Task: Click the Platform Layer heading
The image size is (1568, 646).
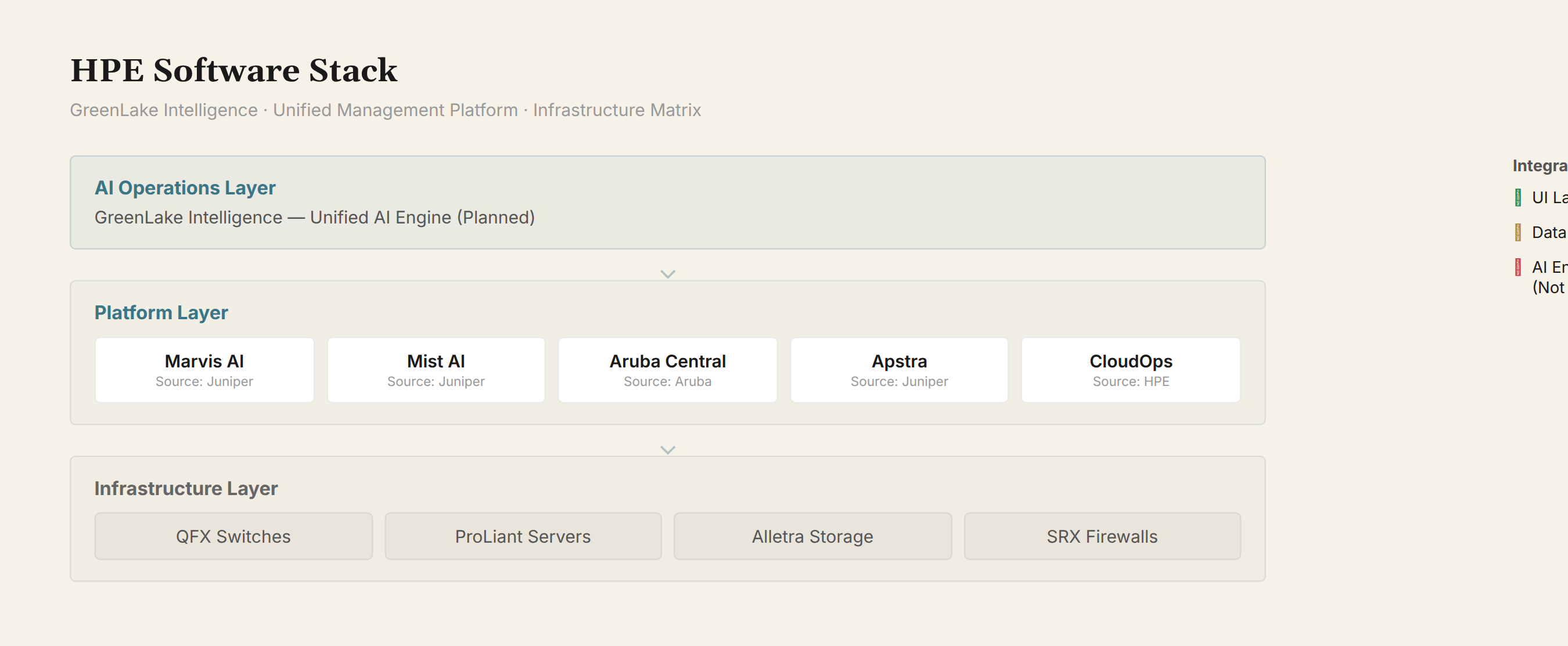Action: [161, 313]
